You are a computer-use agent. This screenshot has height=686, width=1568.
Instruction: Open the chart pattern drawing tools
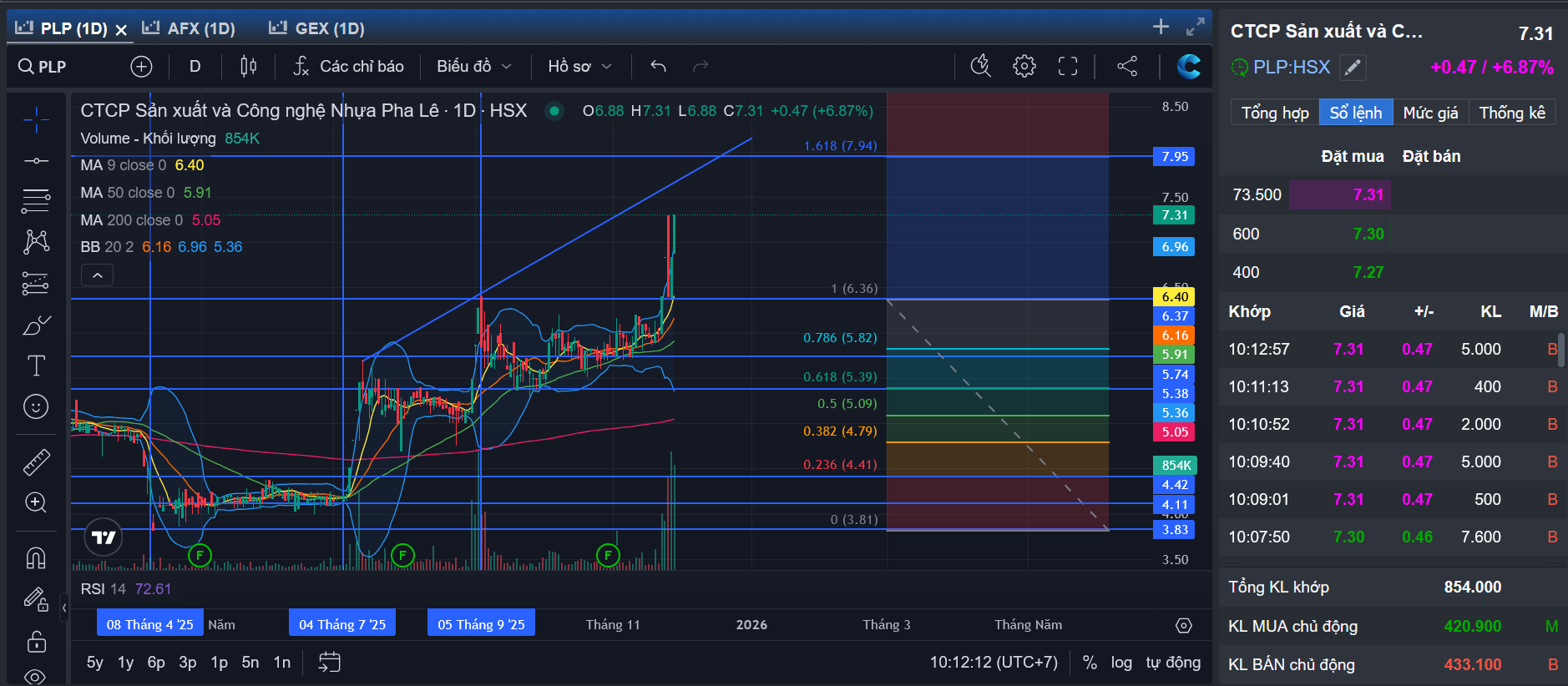pyautogui.click(x=36, y=242)
